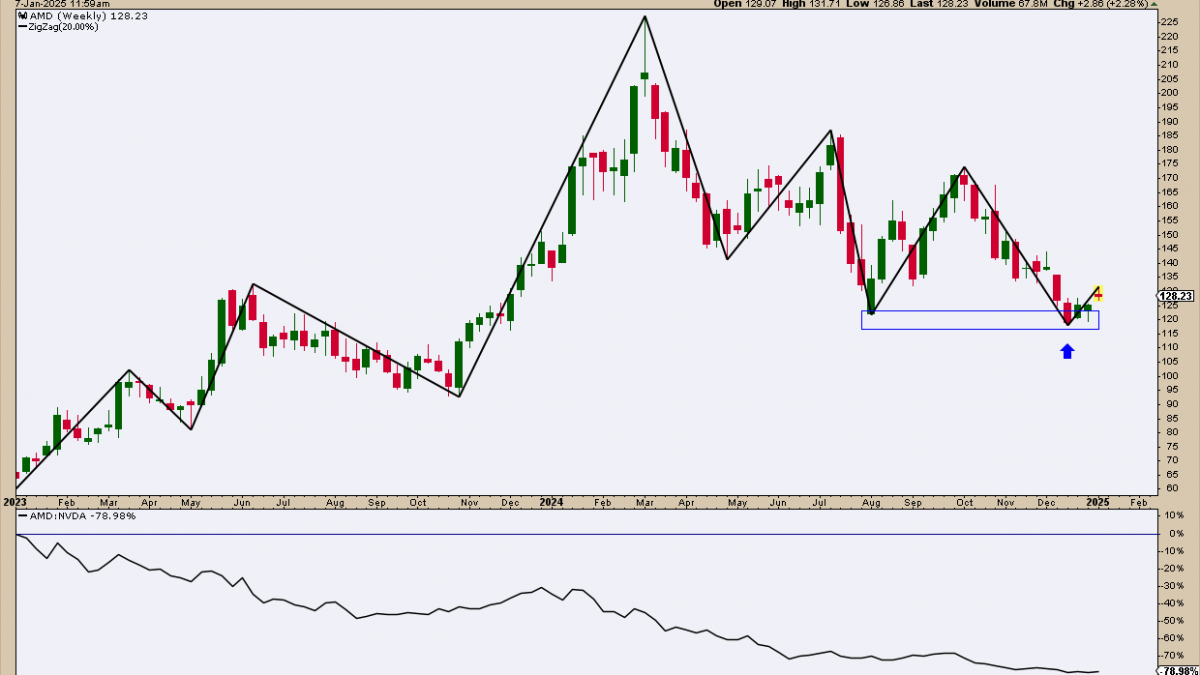Screen dimensions: 1200x675
Task: Click the 2023 year label on the time axis
Action: [14, 501]
